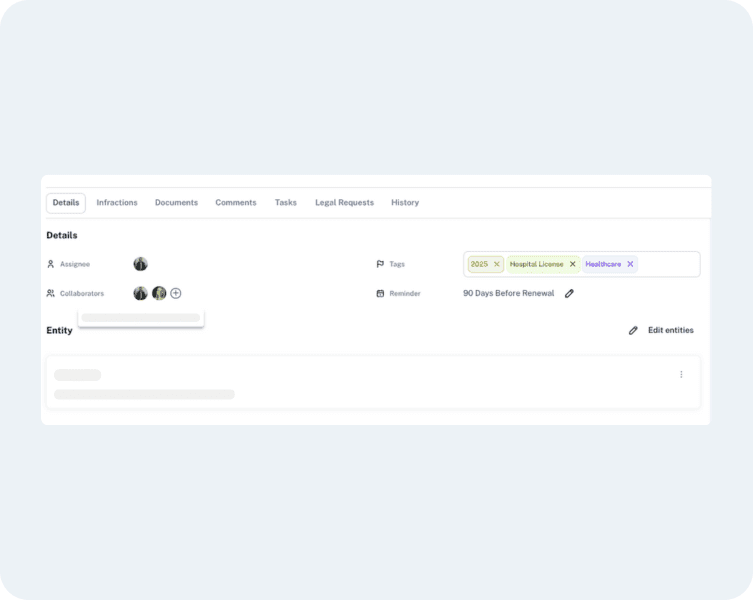
Task: Click the 90 Days Before Renewal text
Action: pyautogui.click(x=509, y=293)
